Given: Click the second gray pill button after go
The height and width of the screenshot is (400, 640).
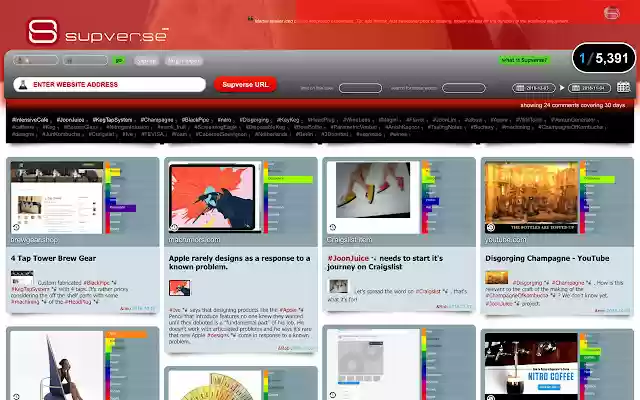Looking at the screenshot, I should [184, 61].
